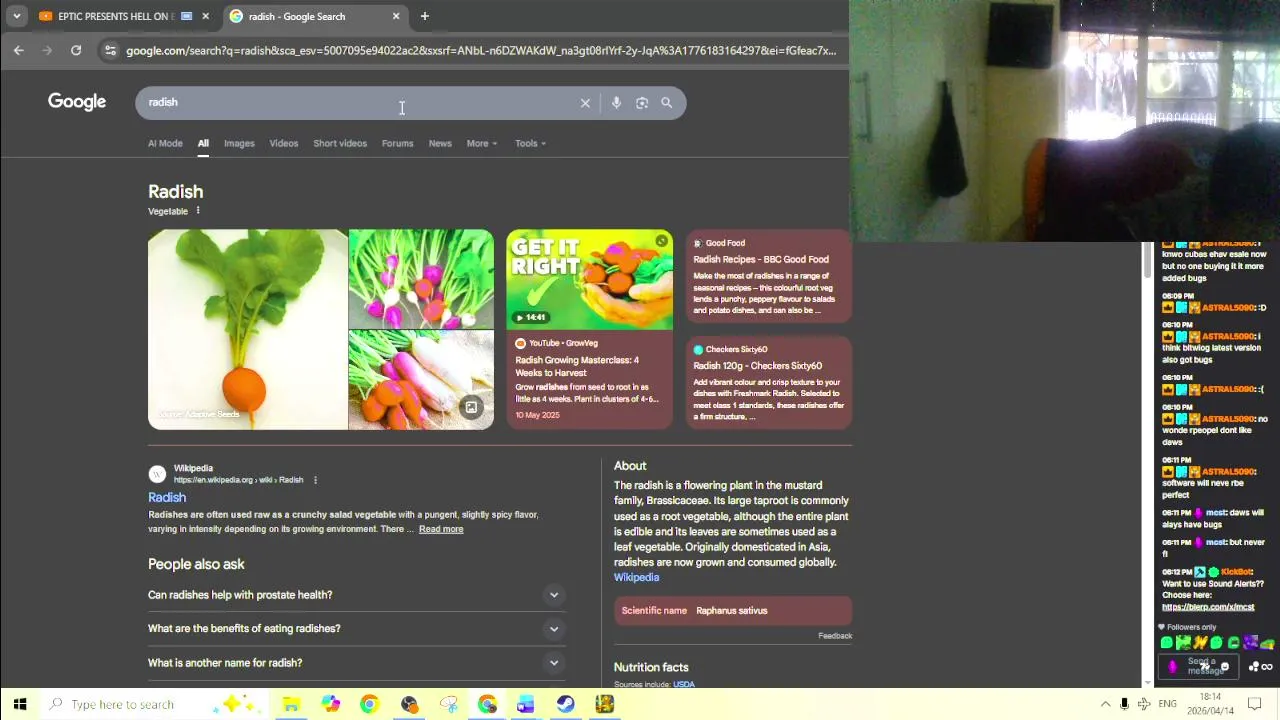Click the Wikipedia favicon on the result

pos(157,474)
